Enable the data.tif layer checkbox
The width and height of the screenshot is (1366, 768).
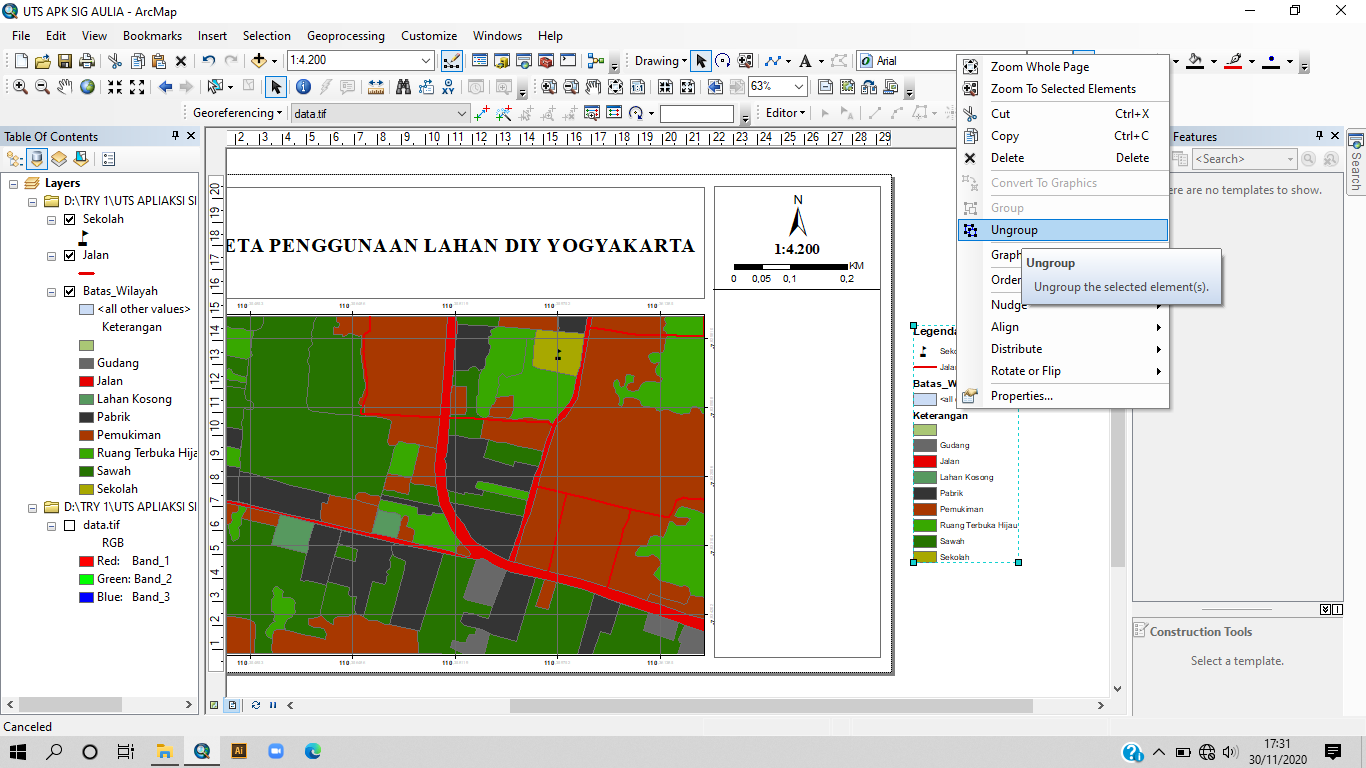69,525
